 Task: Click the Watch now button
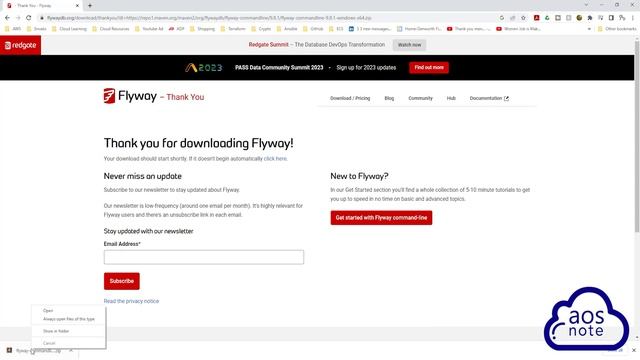pos(409,45)
